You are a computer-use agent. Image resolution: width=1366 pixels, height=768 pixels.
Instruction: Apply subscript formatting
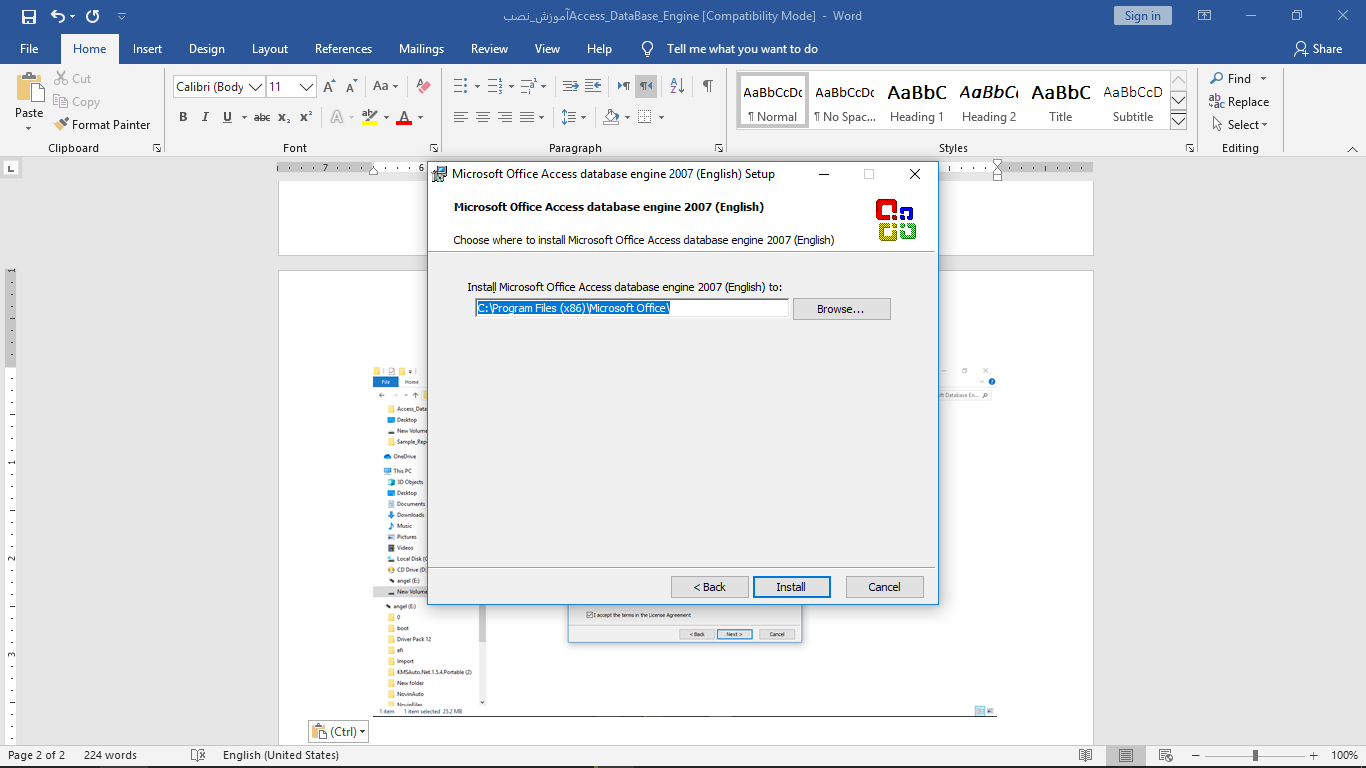click(x=283, y=117)
